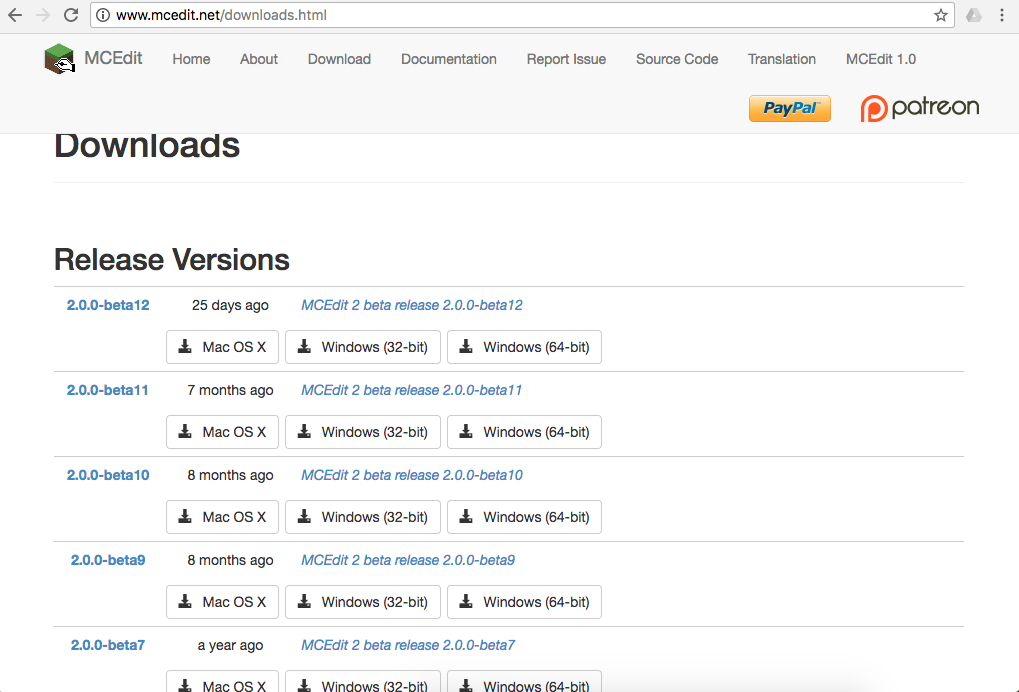Open the About nav item
The width and height of the screenshot is (1019, 692).
(259, 59)
